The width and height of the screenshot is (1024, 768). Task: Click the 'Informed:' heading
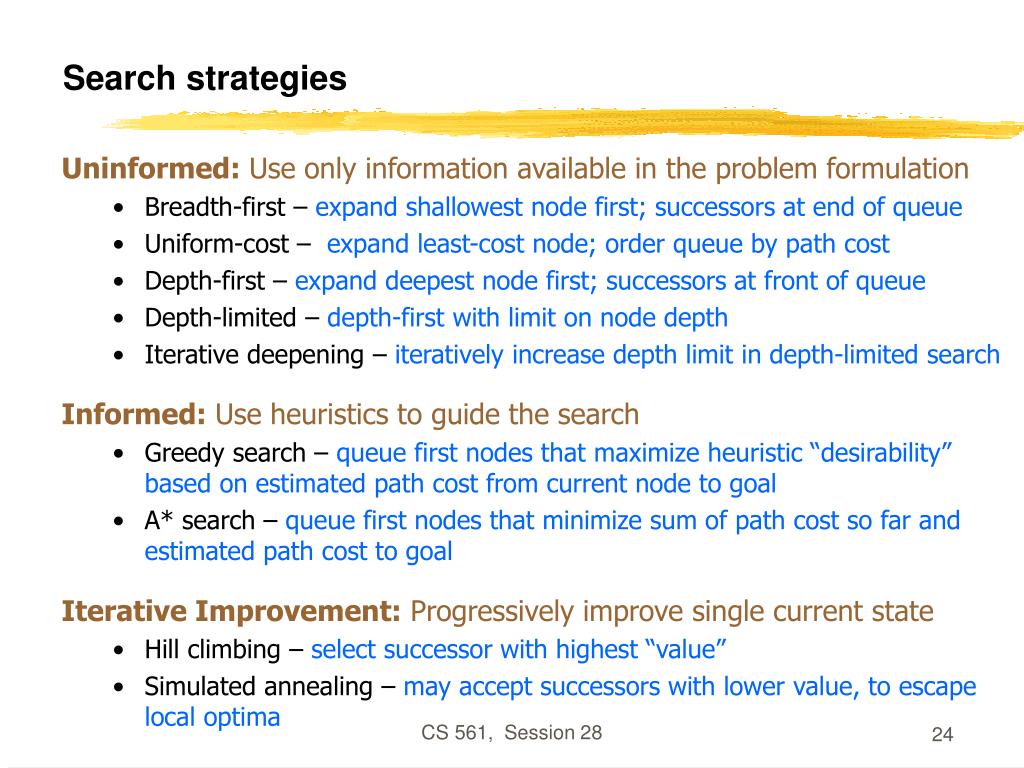(134, 415)
